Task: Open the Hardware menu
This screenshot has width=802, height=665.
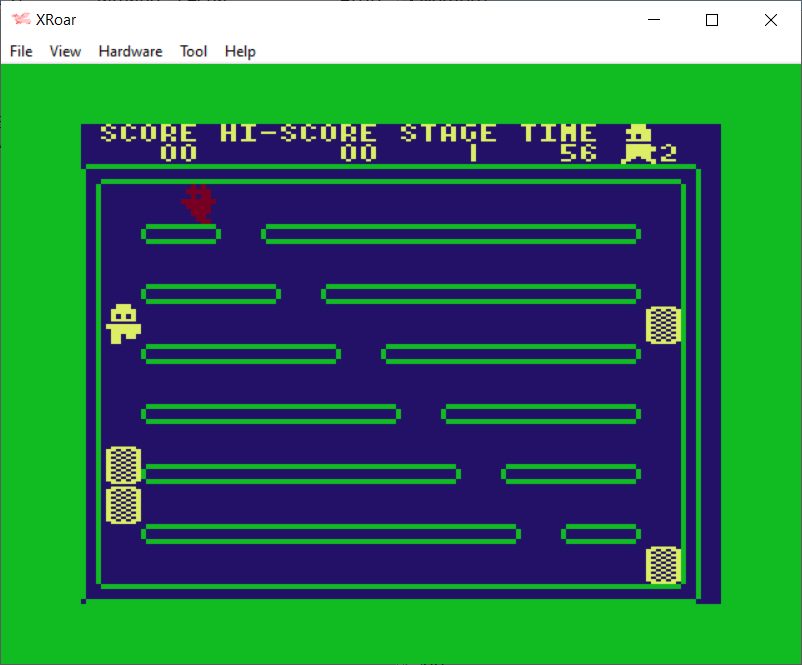Action: [130, 51]
